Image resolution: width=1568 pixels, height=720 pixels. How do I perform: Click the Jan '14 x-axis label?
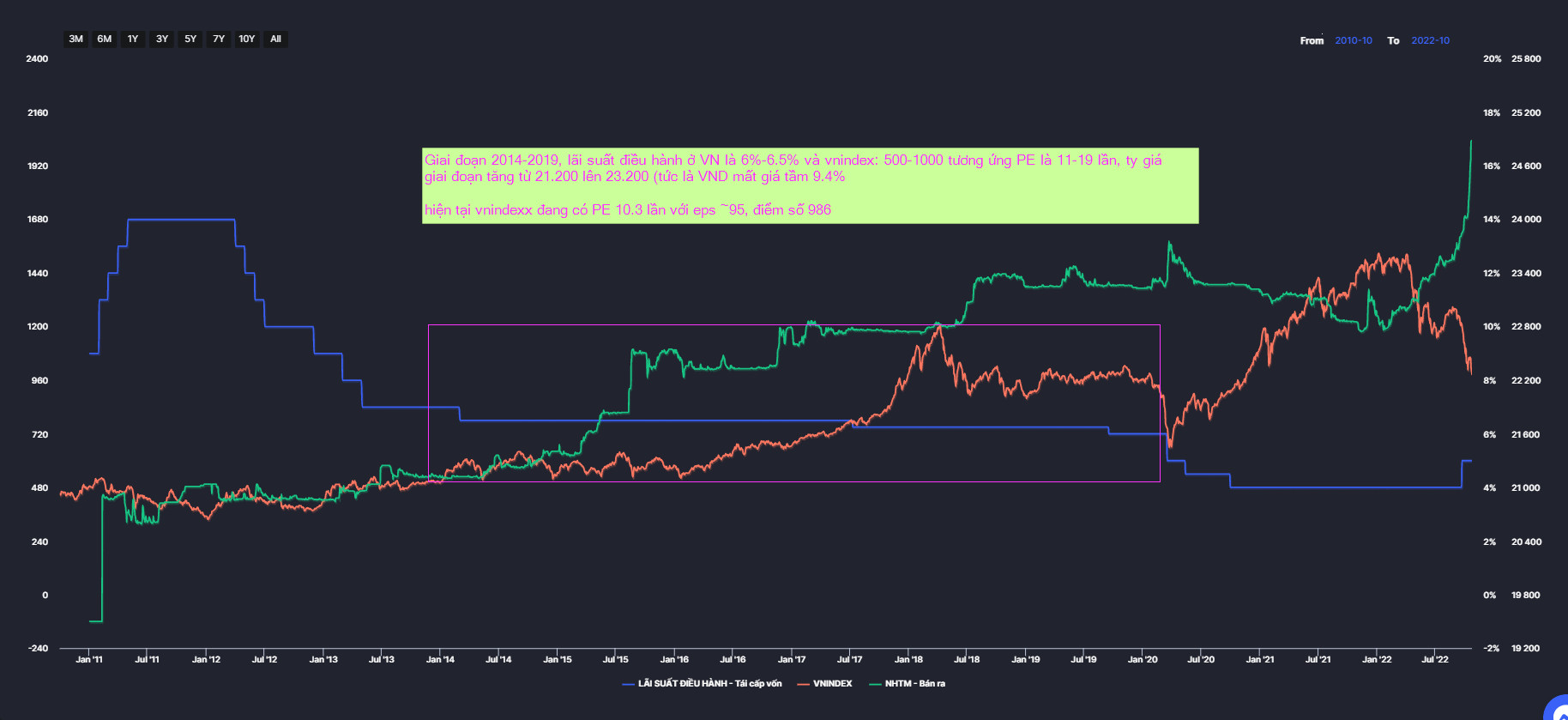click(x=440, y=660)
